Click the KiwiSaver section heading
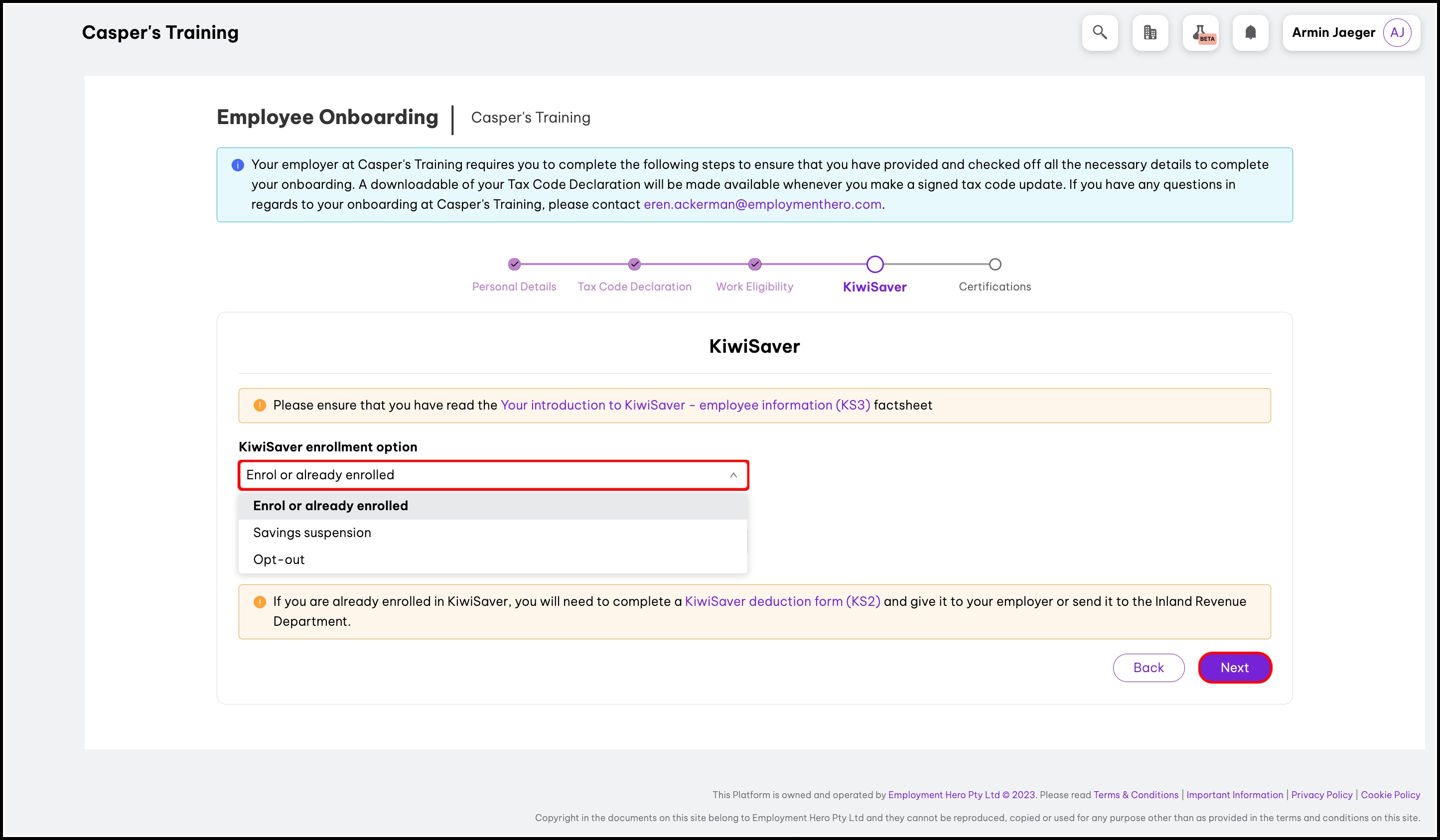 [754, 346]
